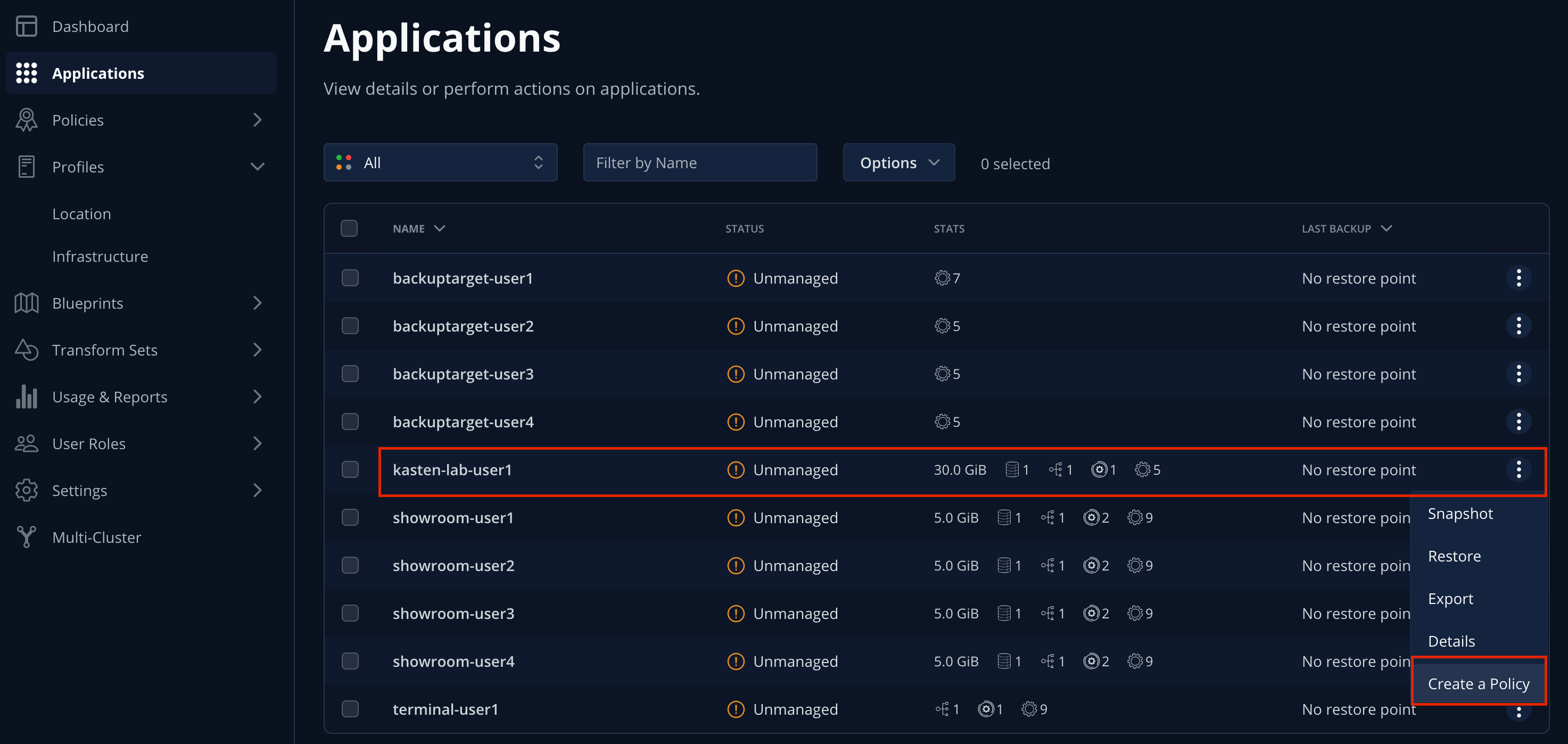Expand the Policies submenu chevron

(258, 120)
